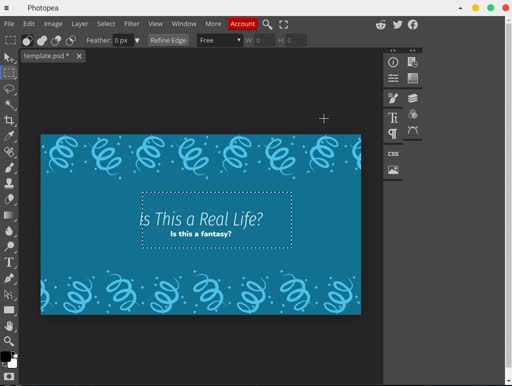Image resolution: width=512 pixels, height=386 pixels.
Task: Open the View menu
Action: 156,24
